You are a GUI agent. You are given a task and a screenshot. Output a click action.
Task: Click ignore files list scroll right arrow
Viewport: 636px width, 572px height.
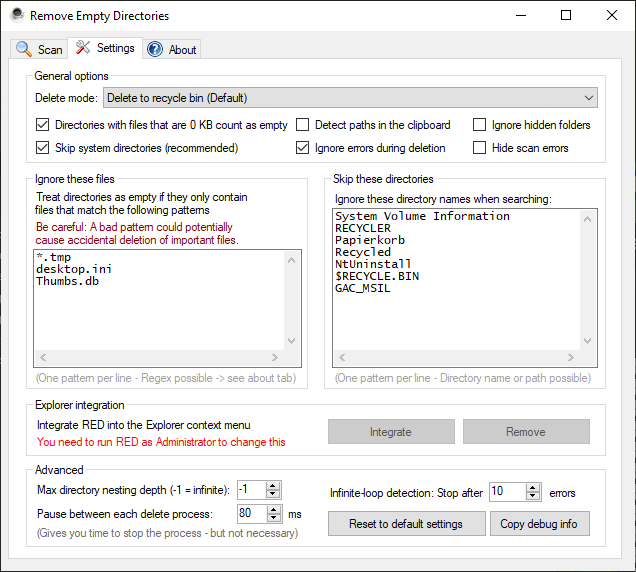[x=275, y=357]
